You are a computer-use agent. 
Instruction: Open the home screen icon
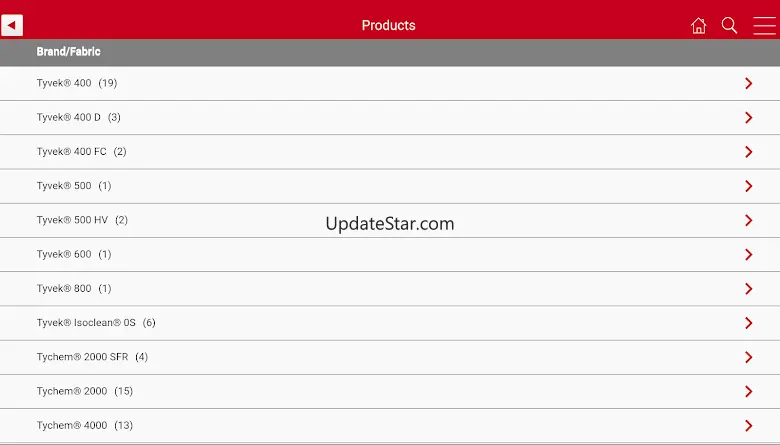click(x=698, y=25)
